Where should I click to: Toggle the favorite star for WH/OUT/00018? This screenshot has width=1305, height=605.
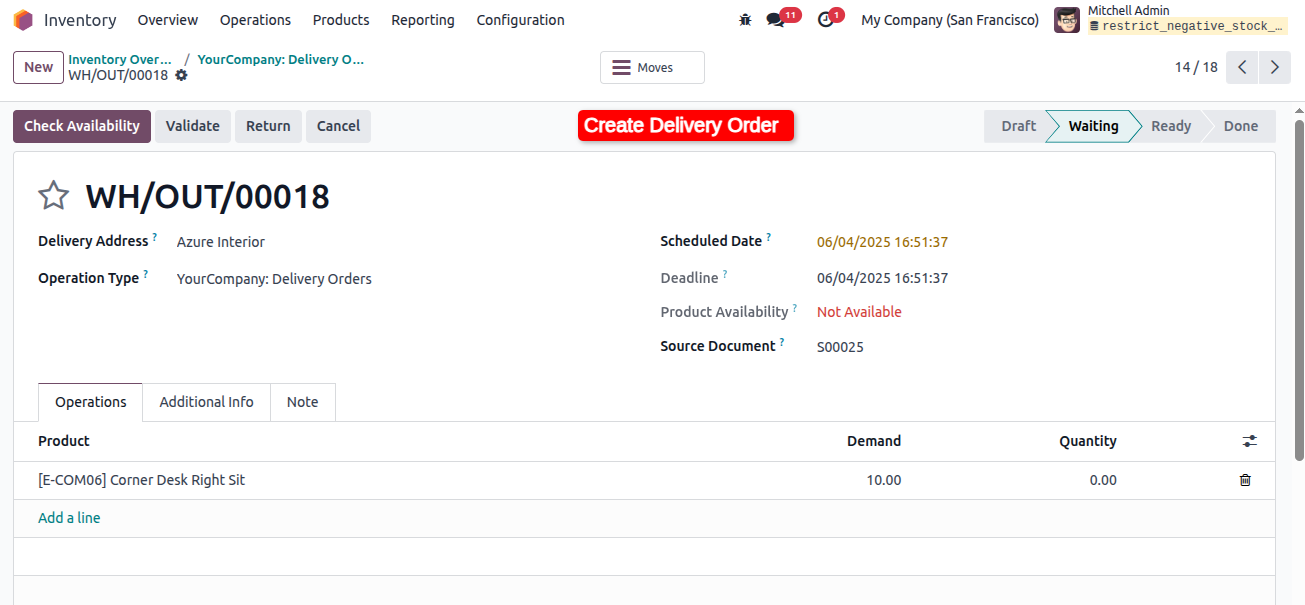(53, 196)
